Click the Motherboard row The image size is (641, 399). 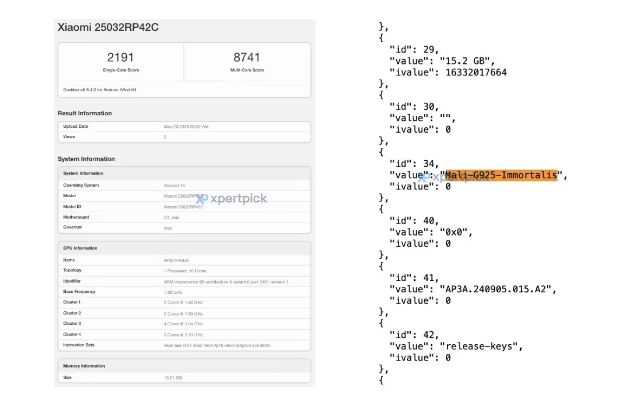pos(184,217)
